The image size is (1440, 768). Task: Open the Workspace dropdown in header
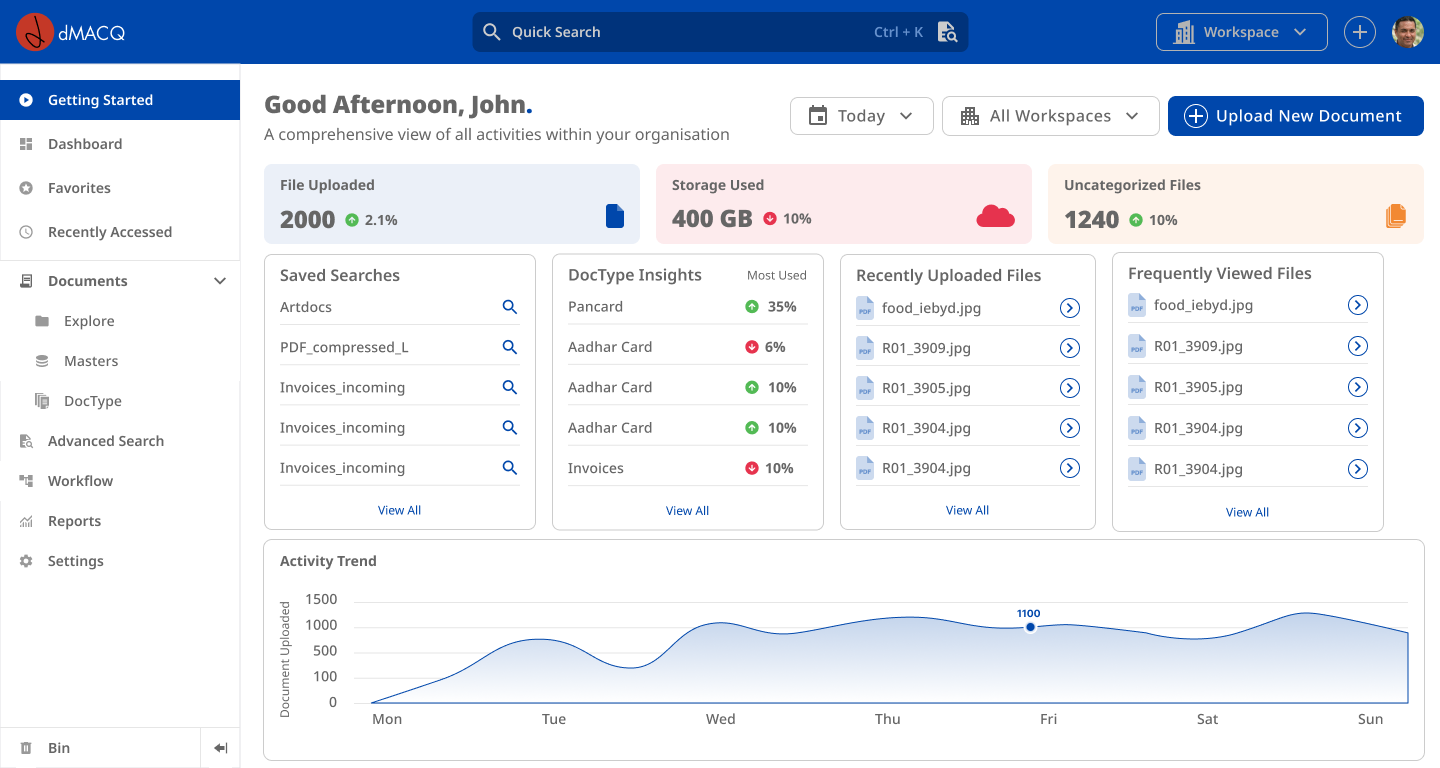click(1241, 32)
